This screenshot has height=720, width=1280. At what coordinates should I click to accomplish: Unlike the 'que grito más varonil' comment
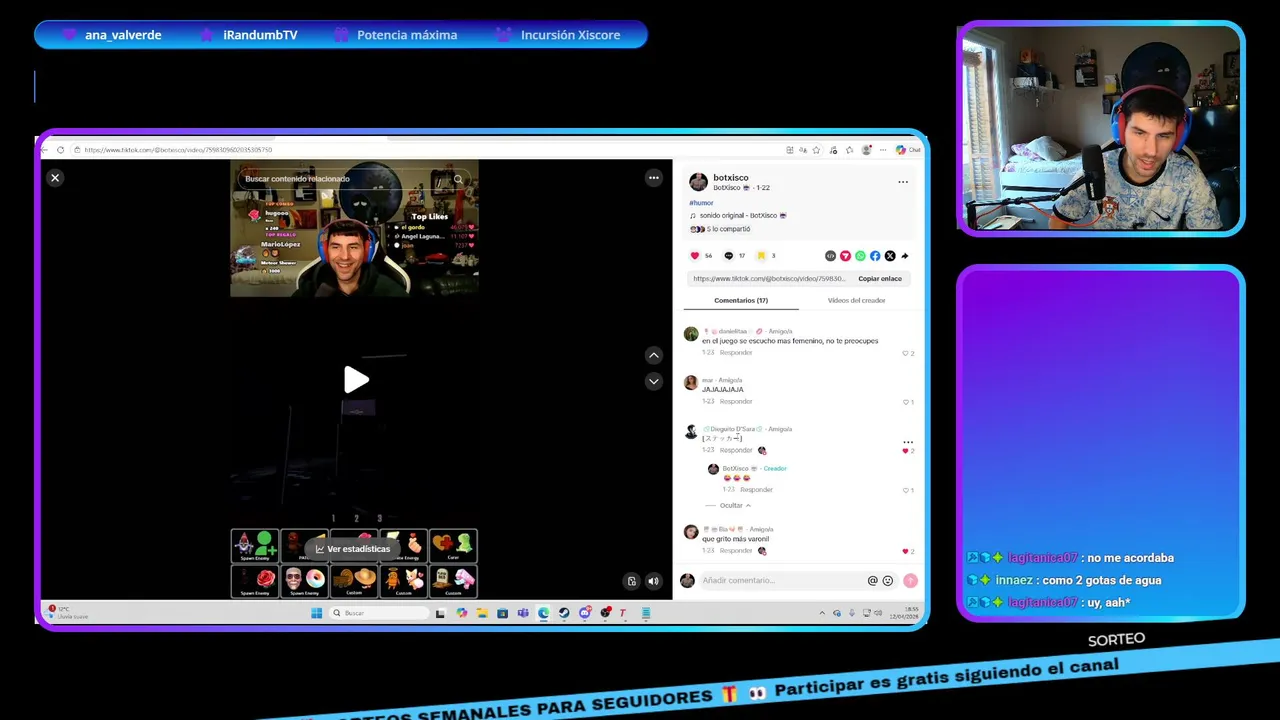coord(906,551)
